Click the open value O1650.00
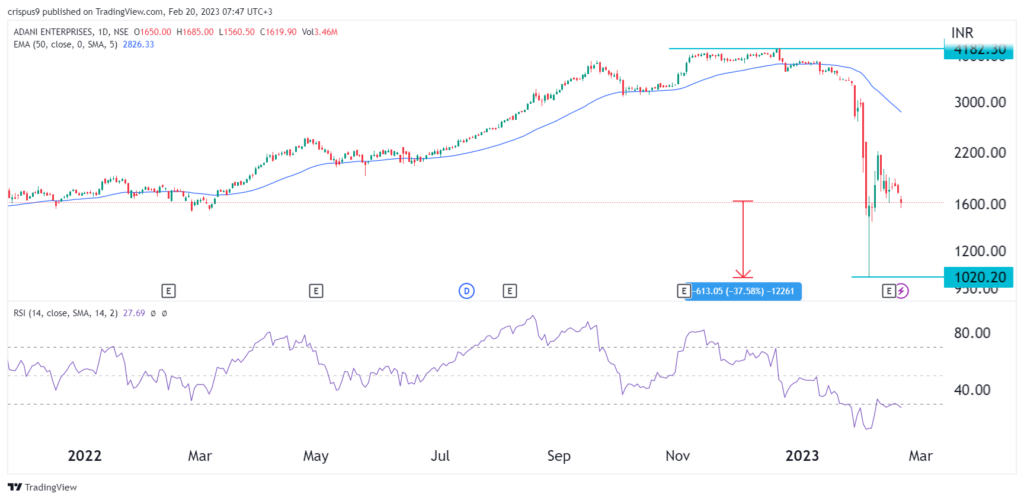Screen dimensions: 1024x500 153,31
